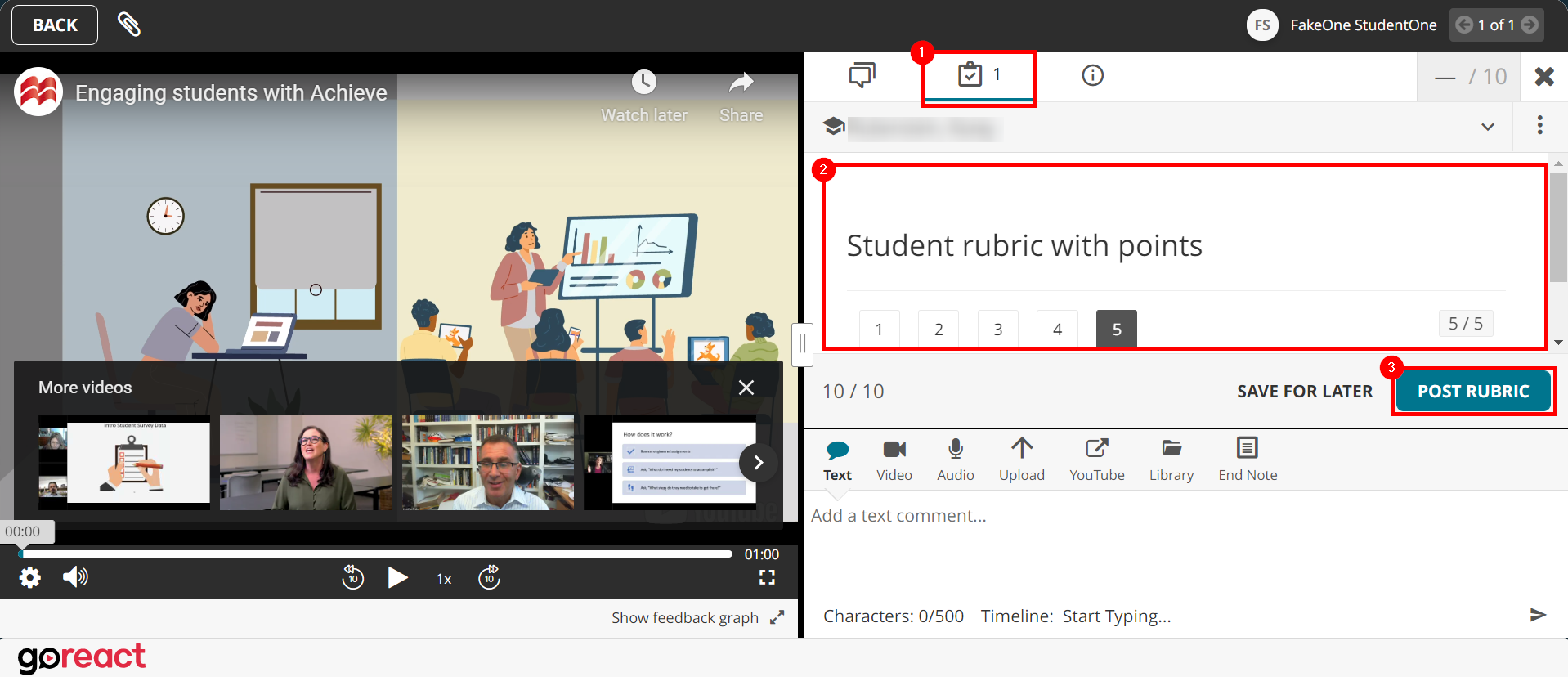The height and width of the screenshot is (677, 1568).
Task: Click the paperclip attachments icon
Action: 129,25
